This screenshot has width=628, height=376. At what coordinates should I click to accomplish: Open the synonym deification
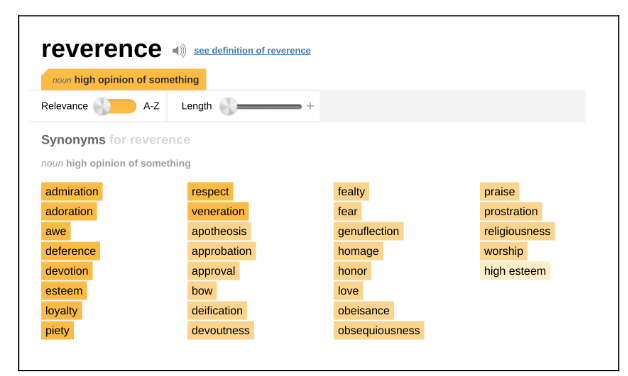click(x=217, y=310)
